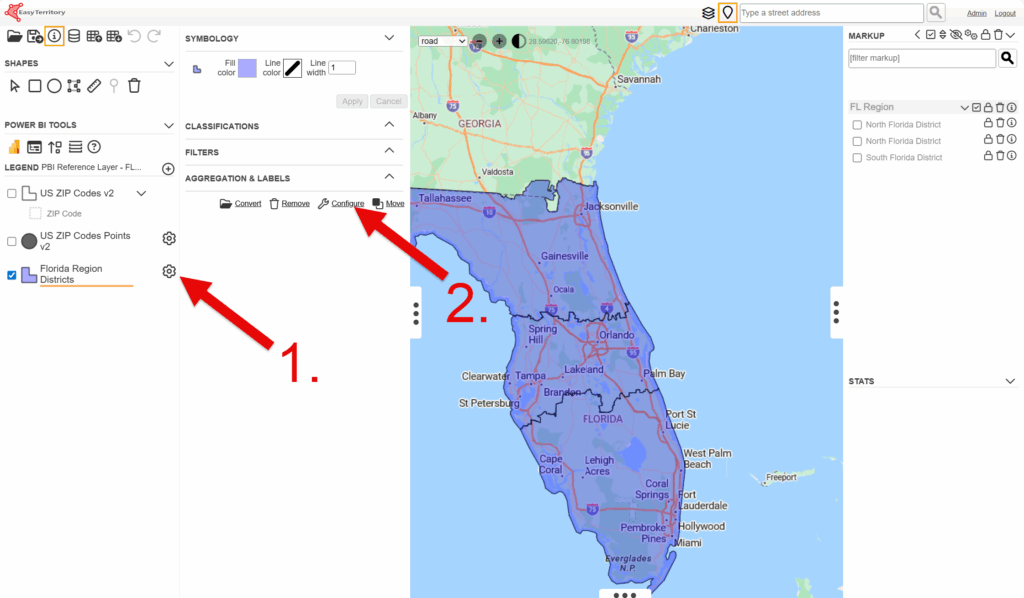
Task: Check the South Florida District markup
Action: 857,158
